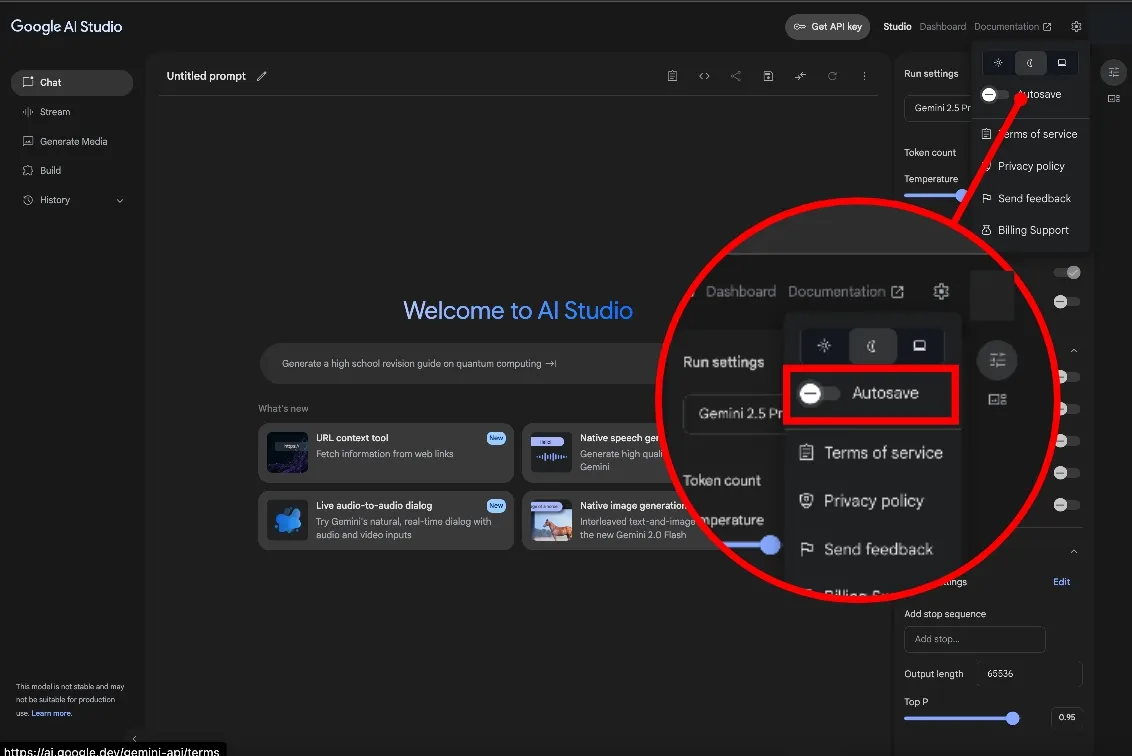1132x756 pixels.
Task: Click the external link icon beside Documentation
Action: (x=1047, y=27)
